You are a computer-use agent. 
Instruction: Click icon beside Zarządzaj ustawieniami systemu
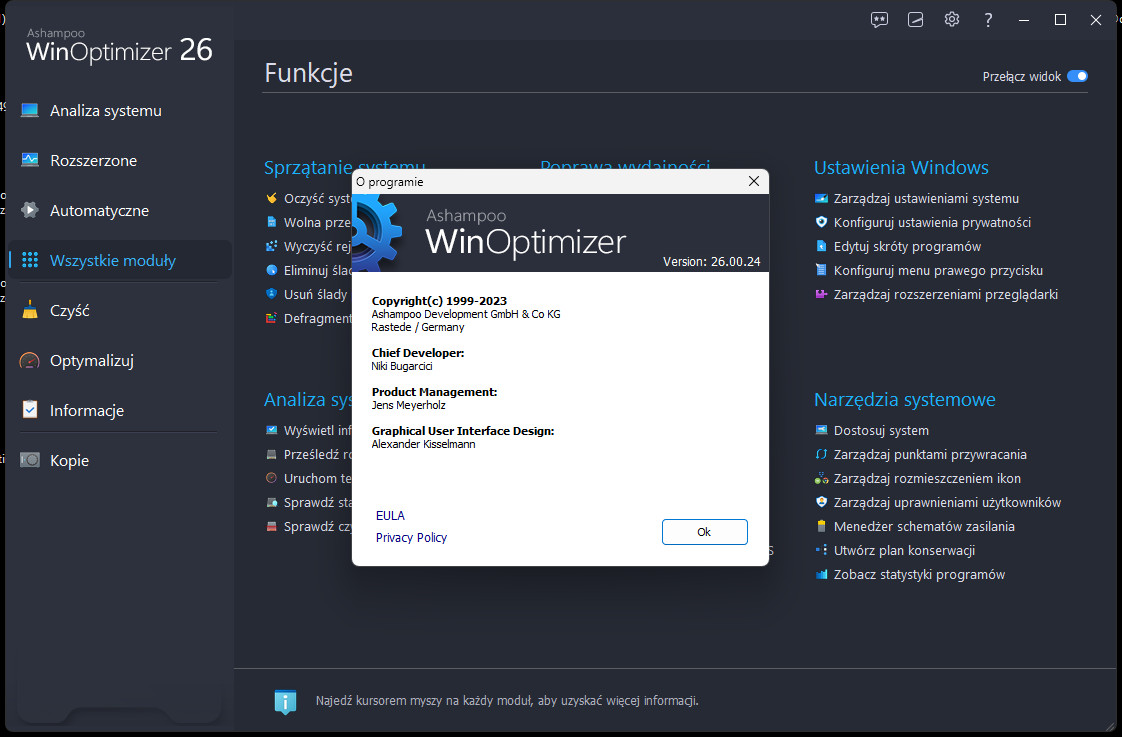(821, 198)
